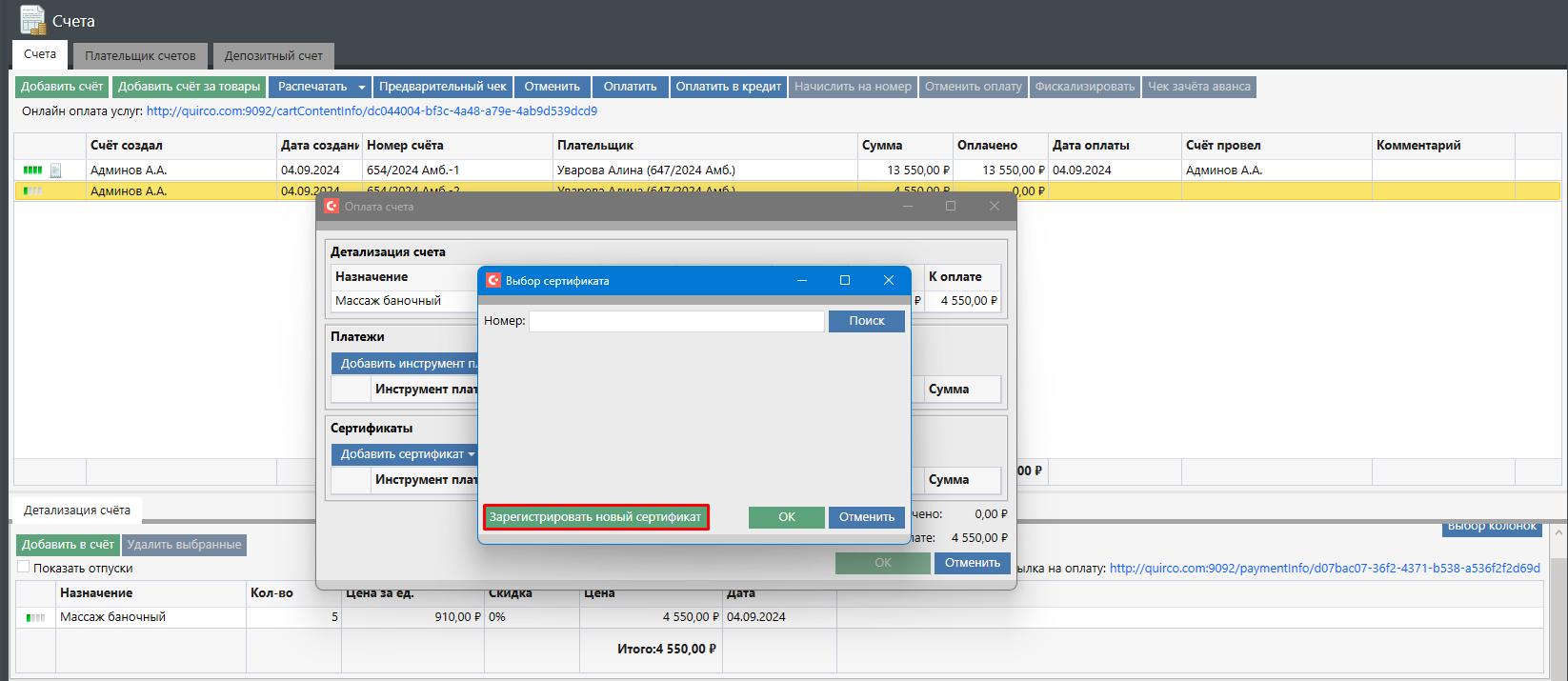Click the green status indicator in first invoice row
The width and height of the screenshot is (1568, 681).
coord(32,170)
